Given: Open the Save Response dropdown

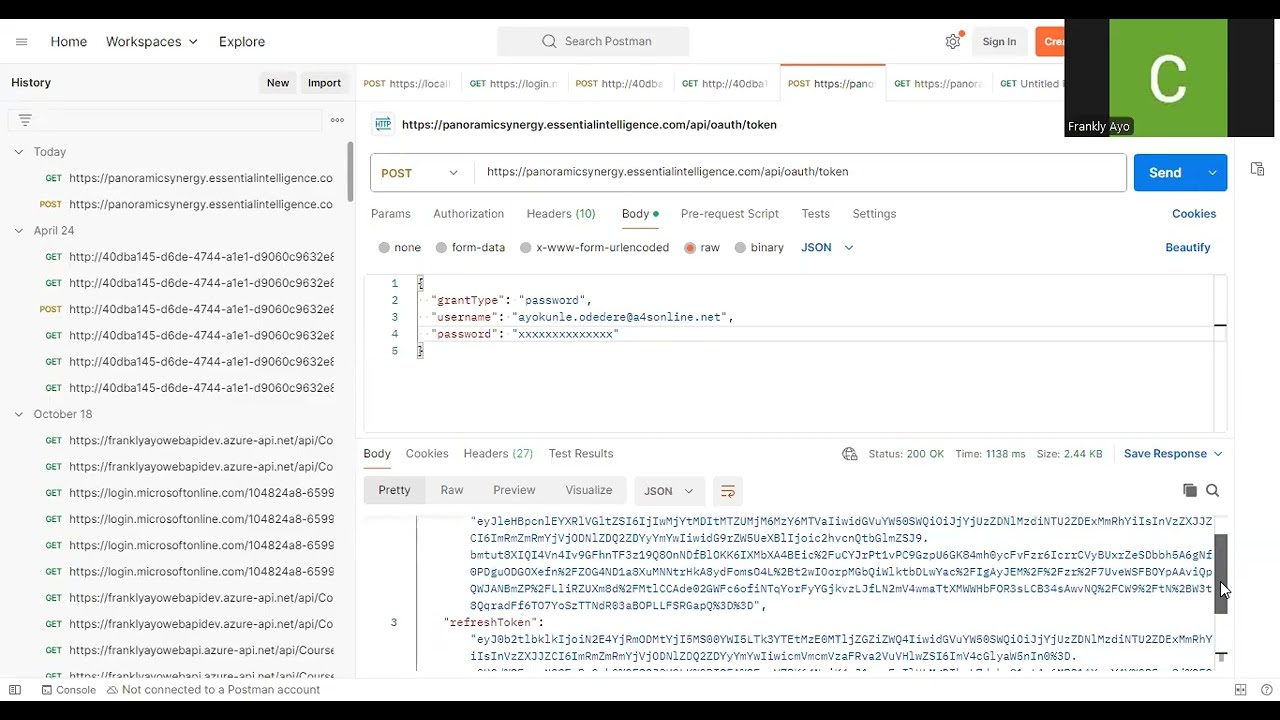Looking at the screenshot, I should (1173, 454).
